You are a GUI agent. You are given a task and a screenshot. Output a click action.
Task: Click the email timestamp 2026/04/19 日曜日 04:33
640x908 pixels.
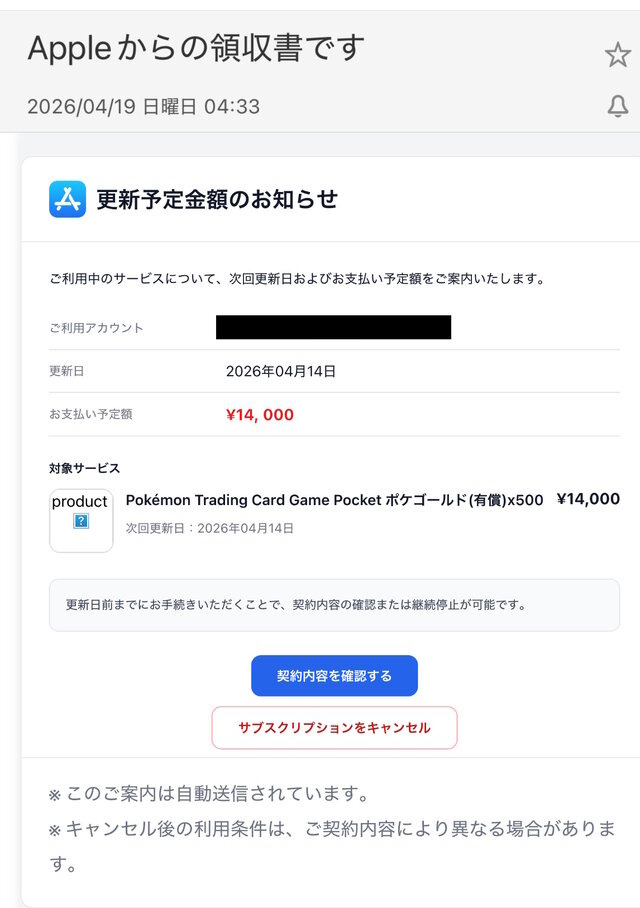click(143, 107)
